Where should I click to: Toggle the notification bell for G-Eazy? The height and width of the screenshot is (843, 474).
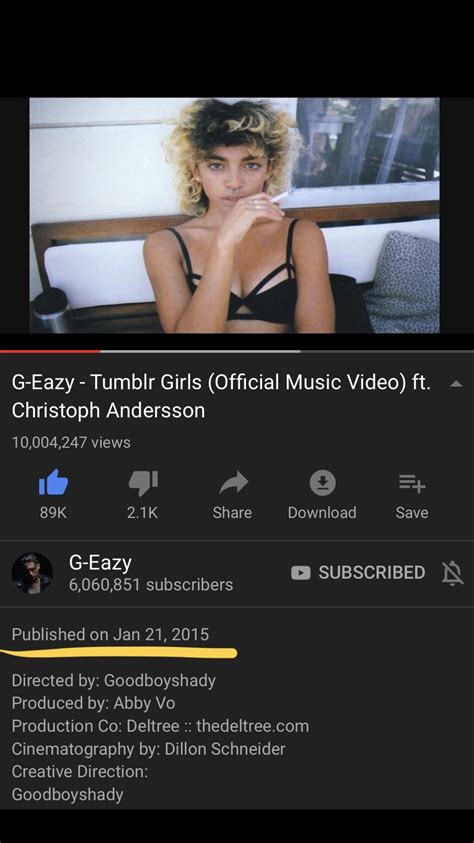(x=452, y=573)
